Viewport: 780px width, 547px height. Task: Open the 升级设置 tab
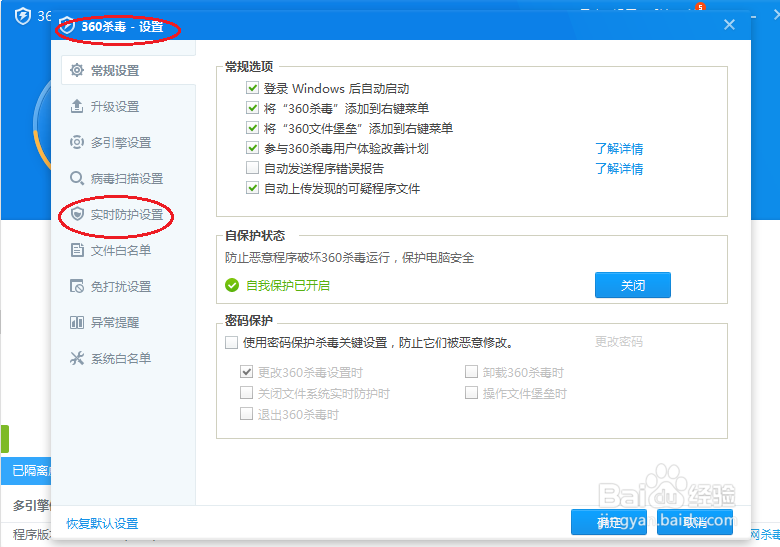[128, 106]
